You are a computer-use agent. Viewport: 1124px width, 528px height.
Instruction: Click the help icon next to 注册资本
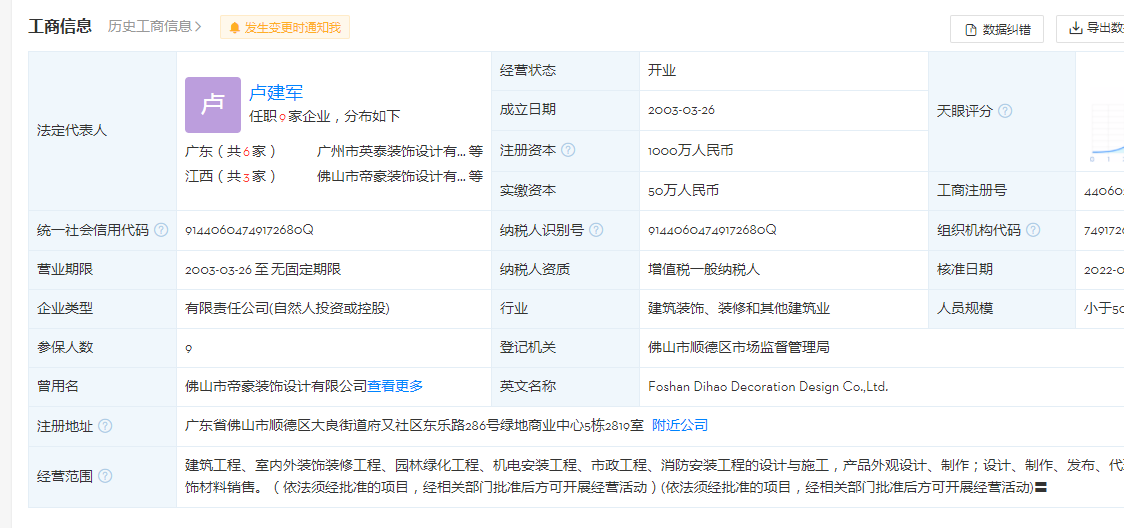[x=568, y=150]
